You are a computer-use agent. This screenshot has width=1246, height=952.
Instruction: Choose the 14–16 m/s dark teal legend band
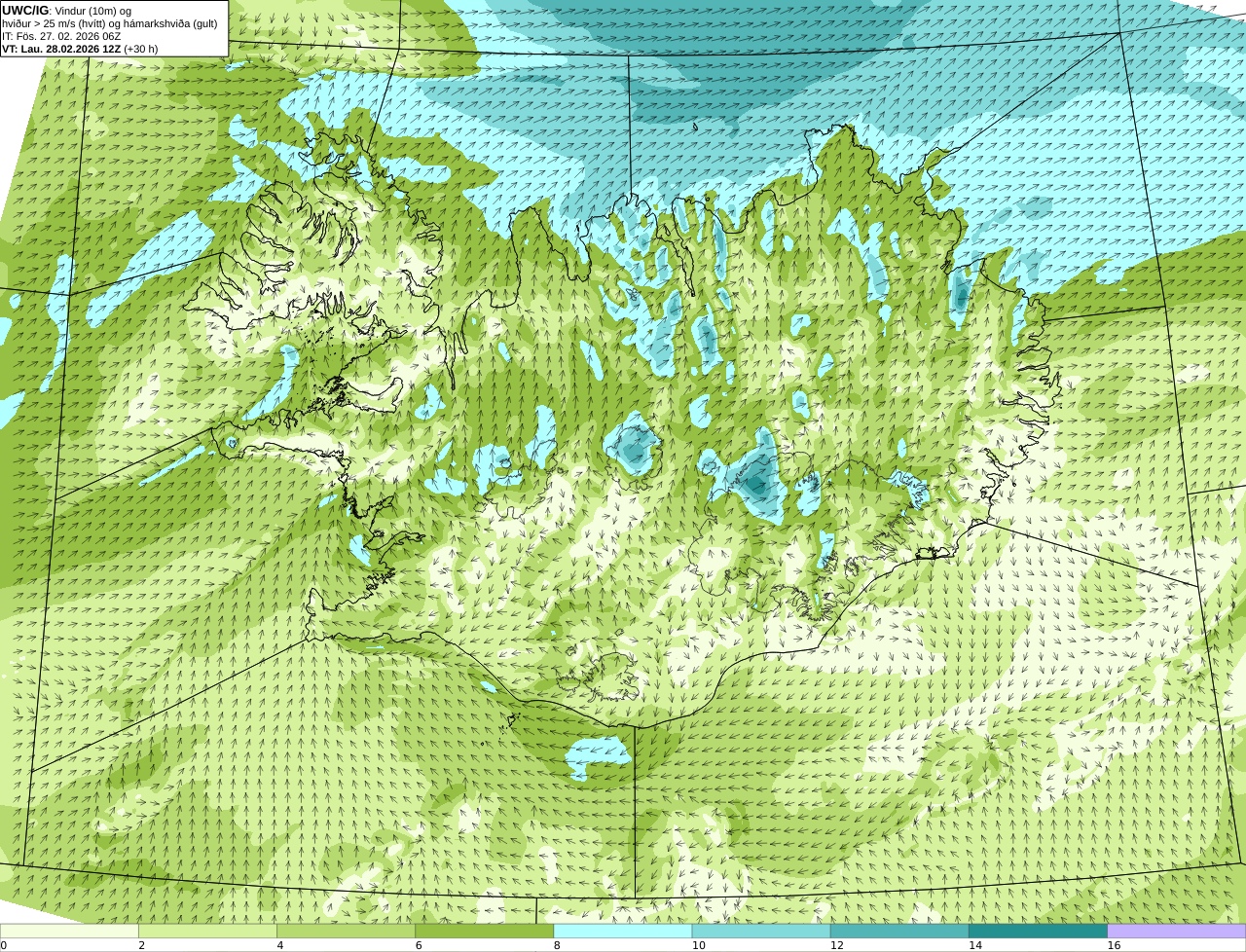tap(1038, 932)
